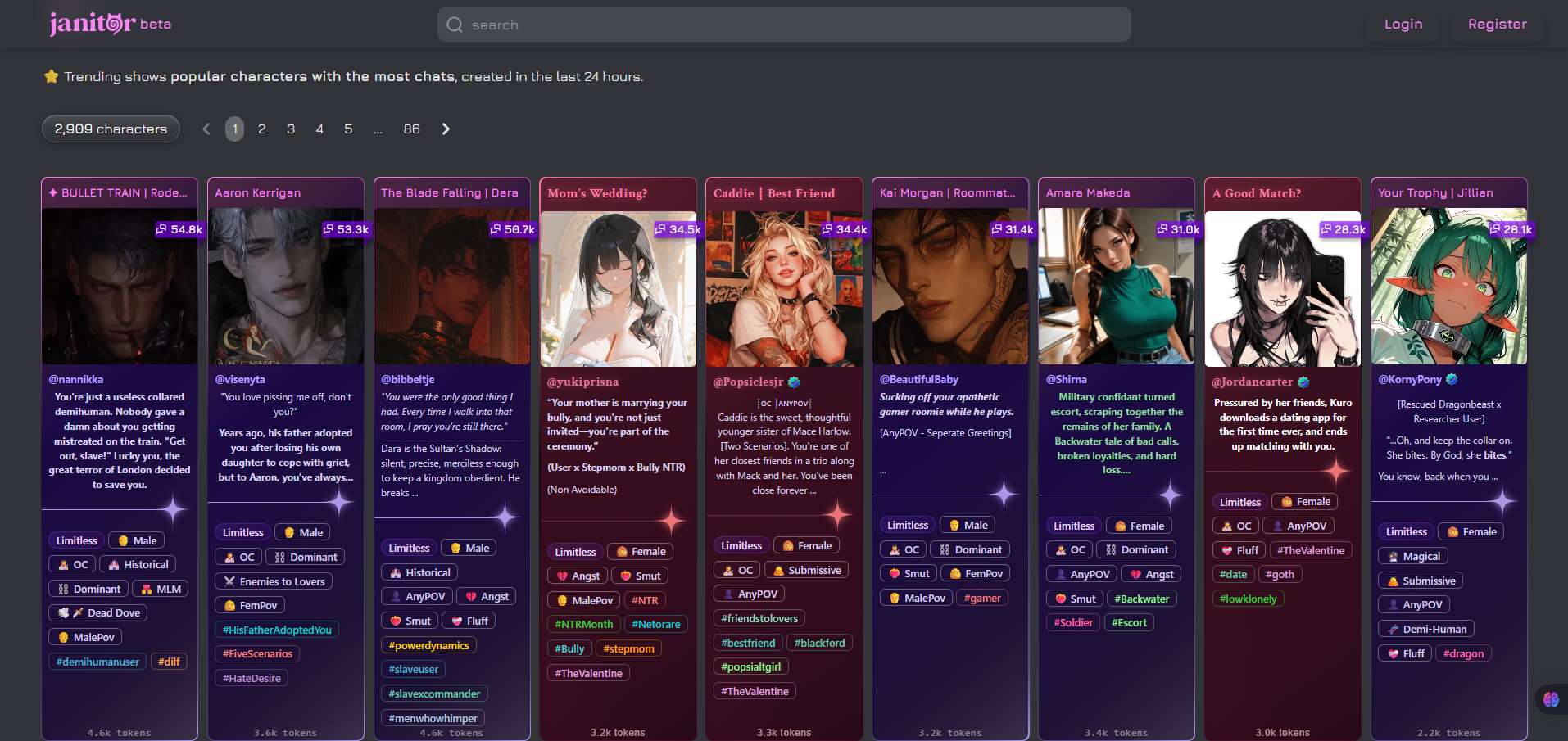Click chat count 28.1k badge
The height and width of the screenshot is (741, 1568).
coord(1510,229)
